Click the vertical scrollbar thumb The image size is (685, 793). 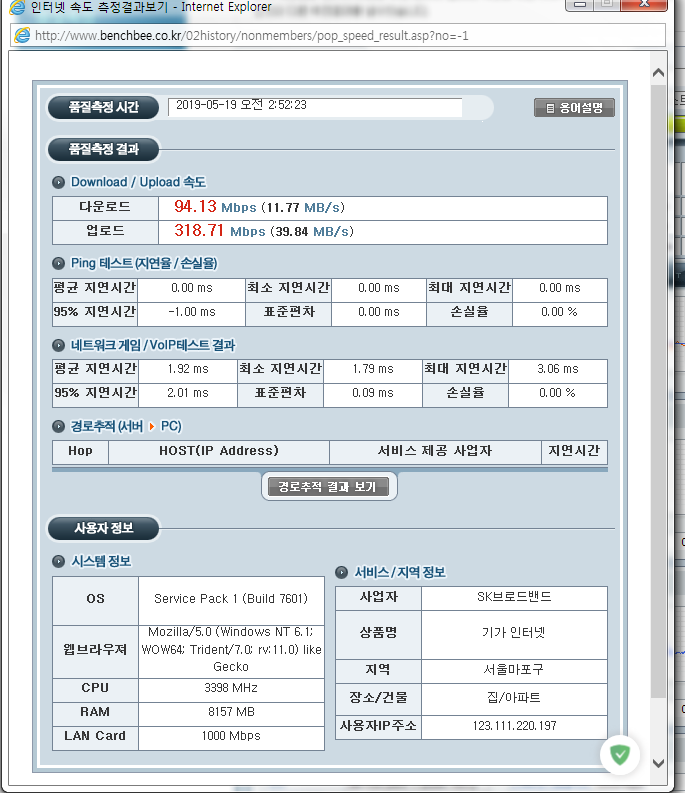tap(658, 390)
